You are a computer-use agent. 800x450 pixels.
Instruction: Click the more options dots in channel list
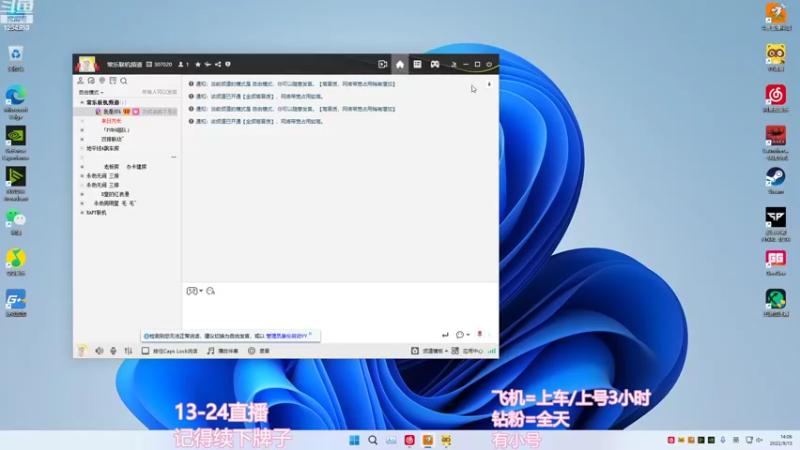pos(173,157)
